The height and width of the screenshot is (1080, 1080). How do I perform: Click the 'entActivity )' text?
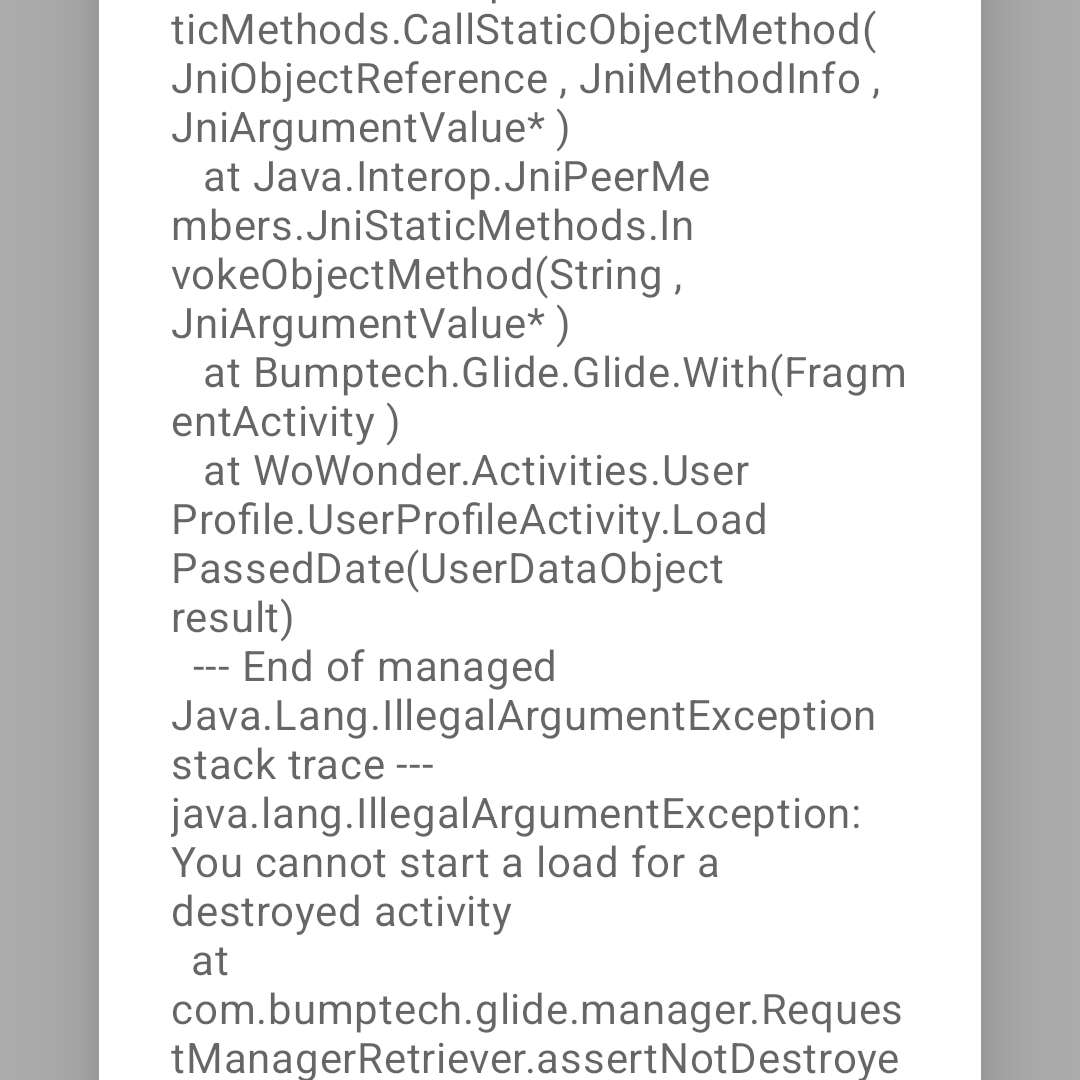coord(285,422)
